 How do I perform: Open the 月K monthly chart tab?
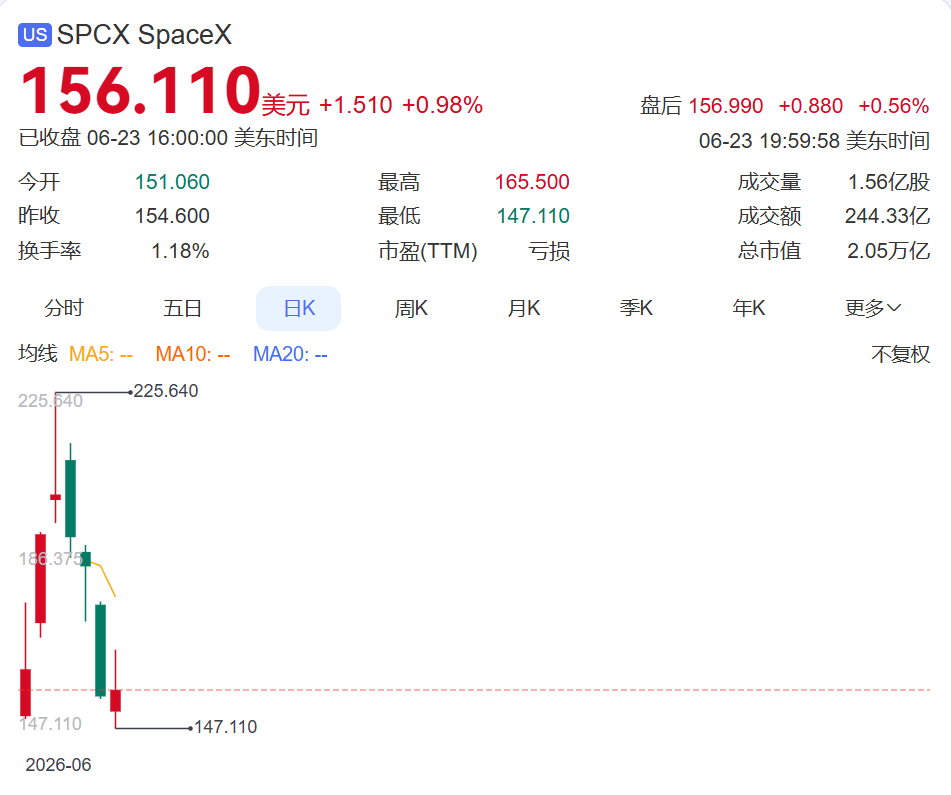click(523, 308)
